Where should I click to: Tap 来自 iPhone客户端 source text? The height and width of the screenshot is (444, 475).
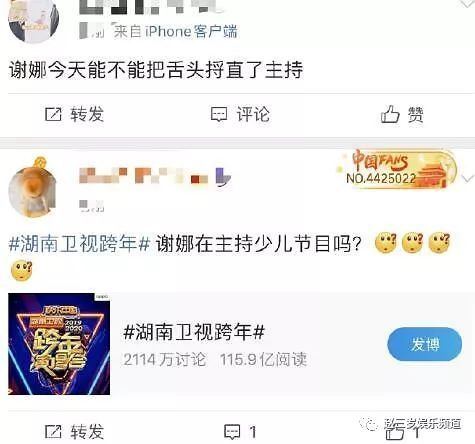[x=176, y=32]
